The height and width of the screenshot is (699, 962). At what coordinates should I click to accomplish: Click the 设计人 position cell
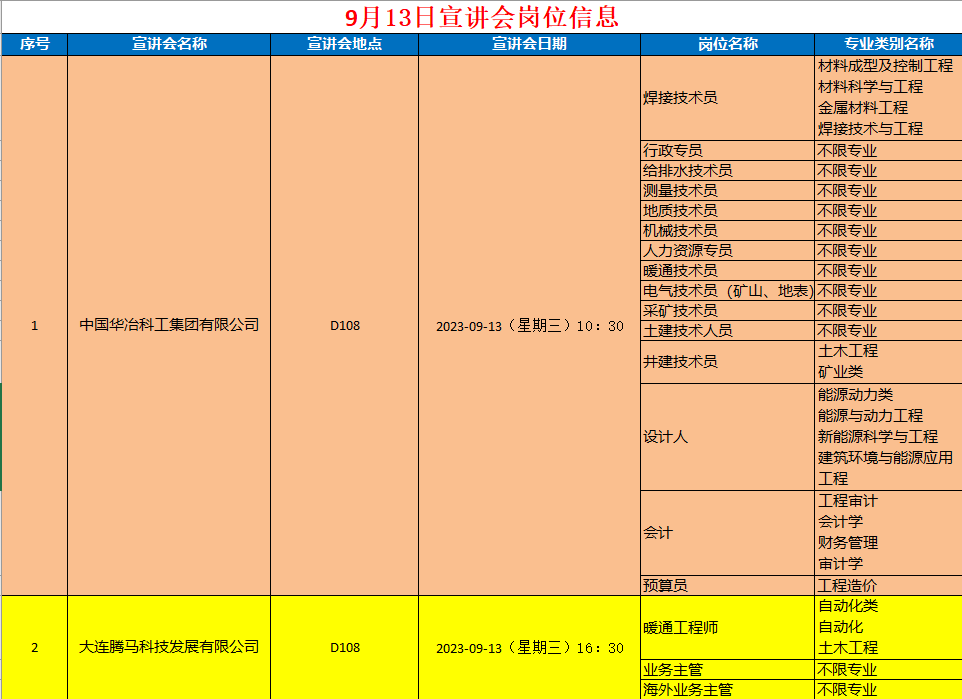pyautogui.click(x=727, y=437)
